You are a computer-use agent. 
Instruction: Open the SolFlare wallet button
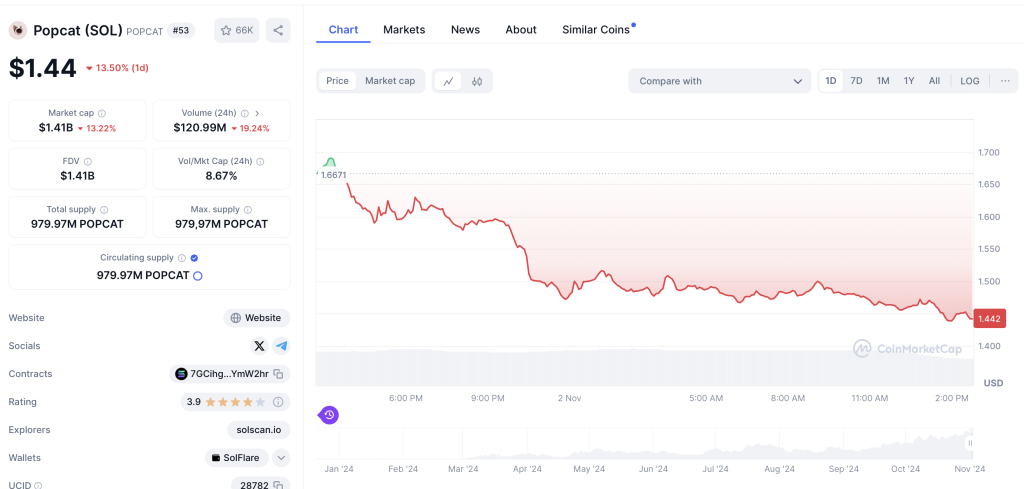coord(236,458)
